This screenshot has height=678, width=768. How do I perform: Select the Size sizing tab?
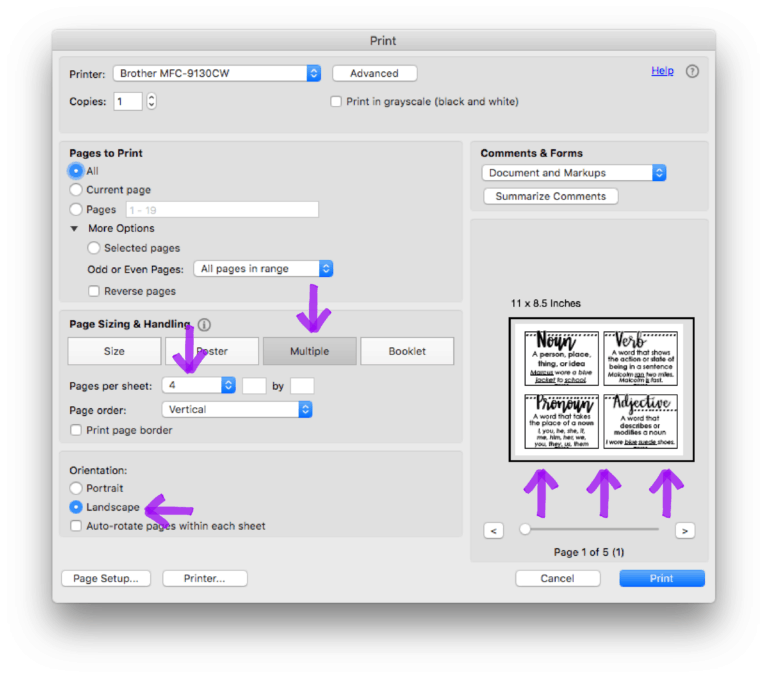pos(114,351)
